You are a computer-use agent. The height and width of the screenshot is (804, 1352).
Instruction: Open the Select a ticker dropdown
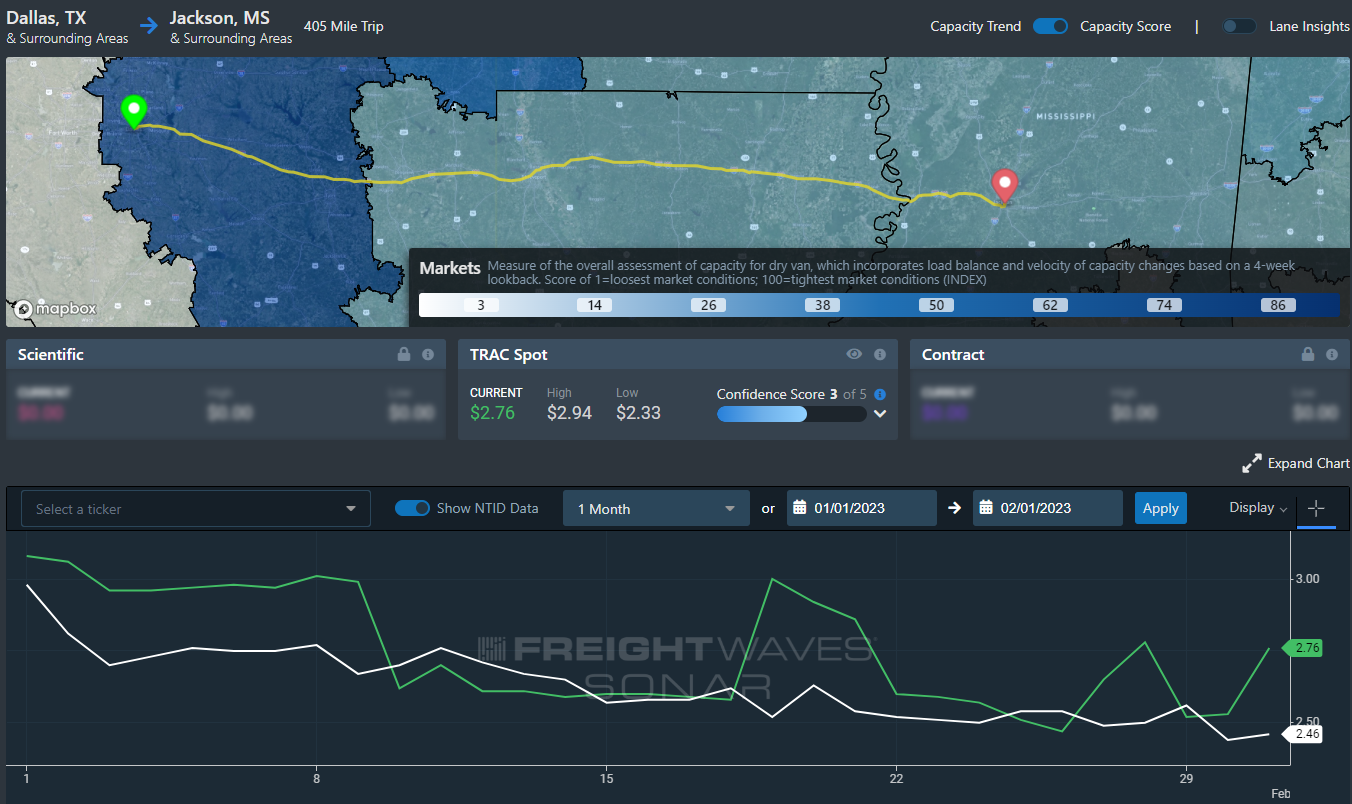196,509
